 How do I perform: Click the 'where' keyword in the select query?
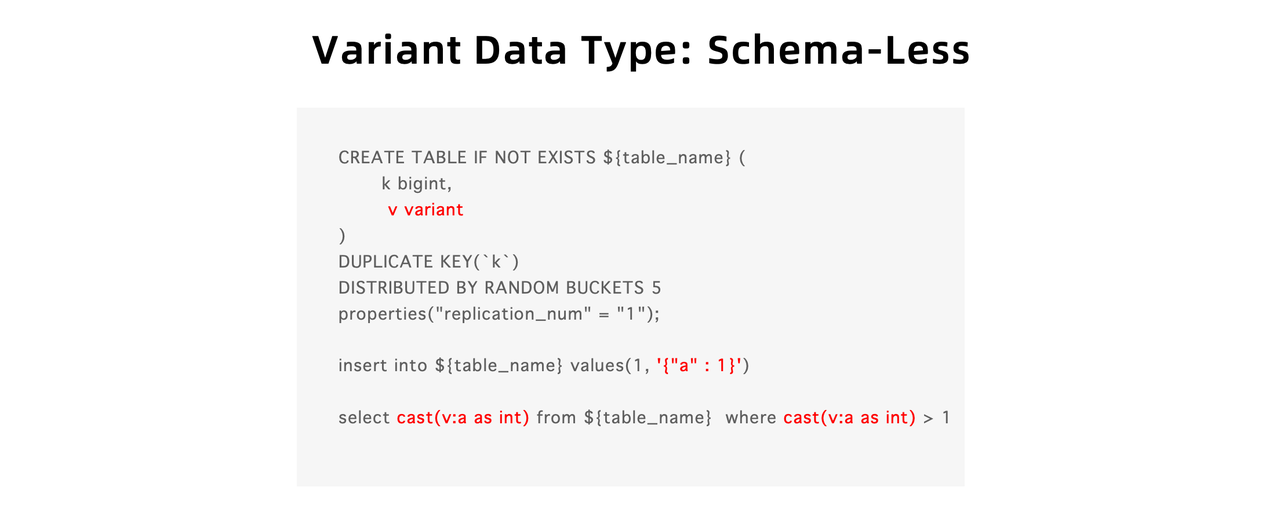[x=750, y=418]
